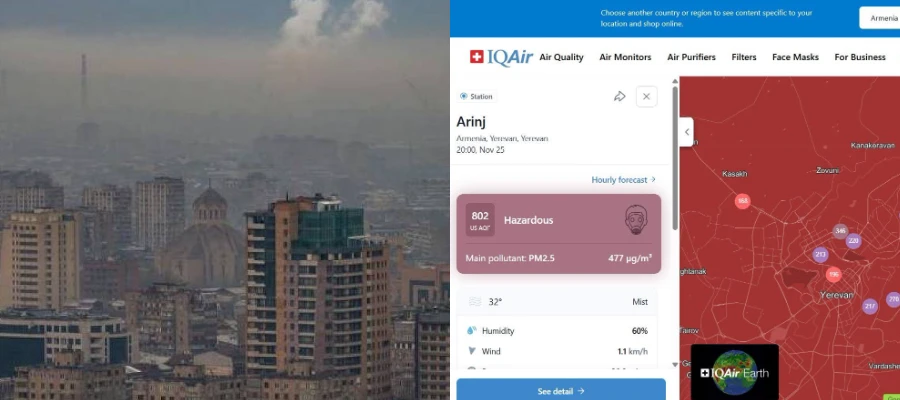Click the IQAir logo
The height and width of the screenshot is (400, 900).
pos(502,57)
